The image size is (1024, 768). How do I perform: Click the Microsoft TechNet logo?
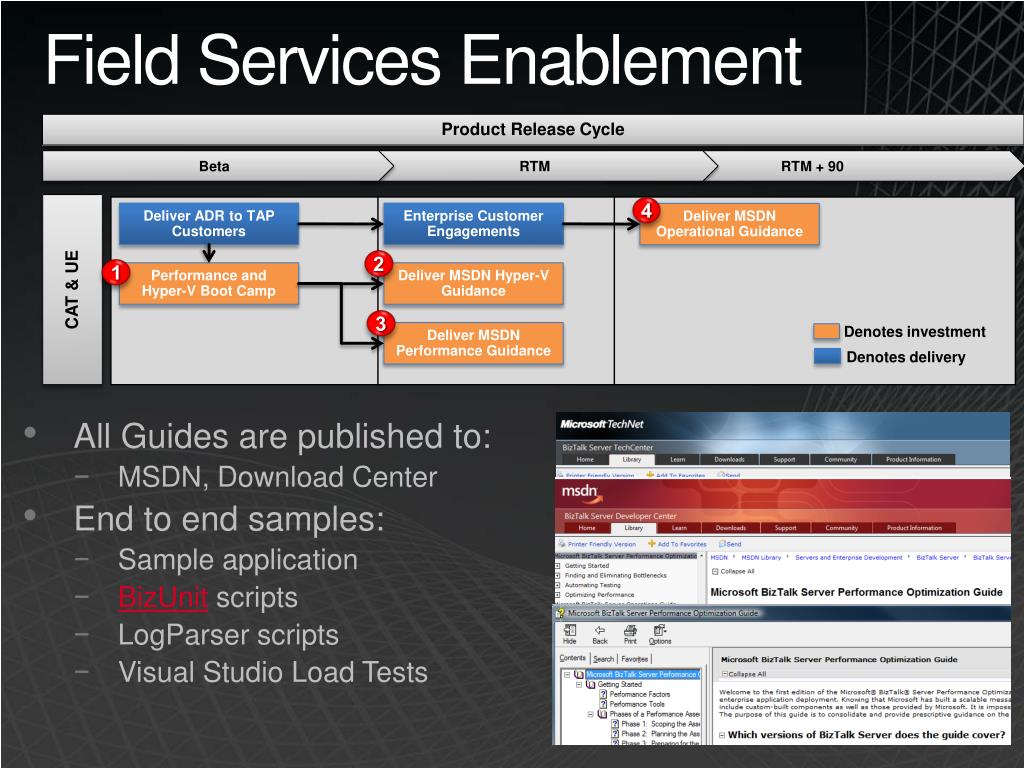pyautogui.click(x=602, y=424)
